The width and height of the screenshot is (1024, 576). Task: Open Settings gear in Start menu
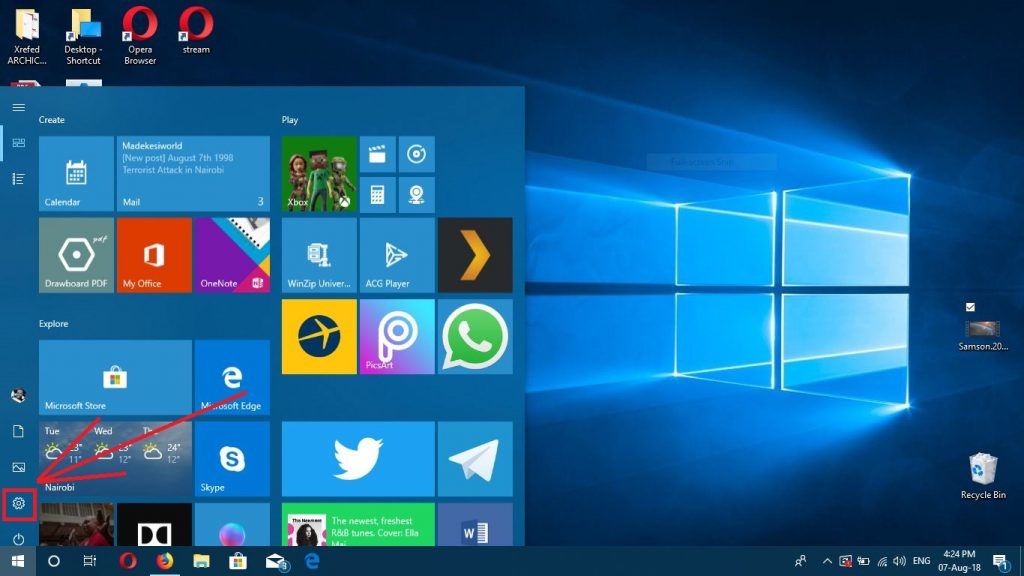click(x=18, y=504)
